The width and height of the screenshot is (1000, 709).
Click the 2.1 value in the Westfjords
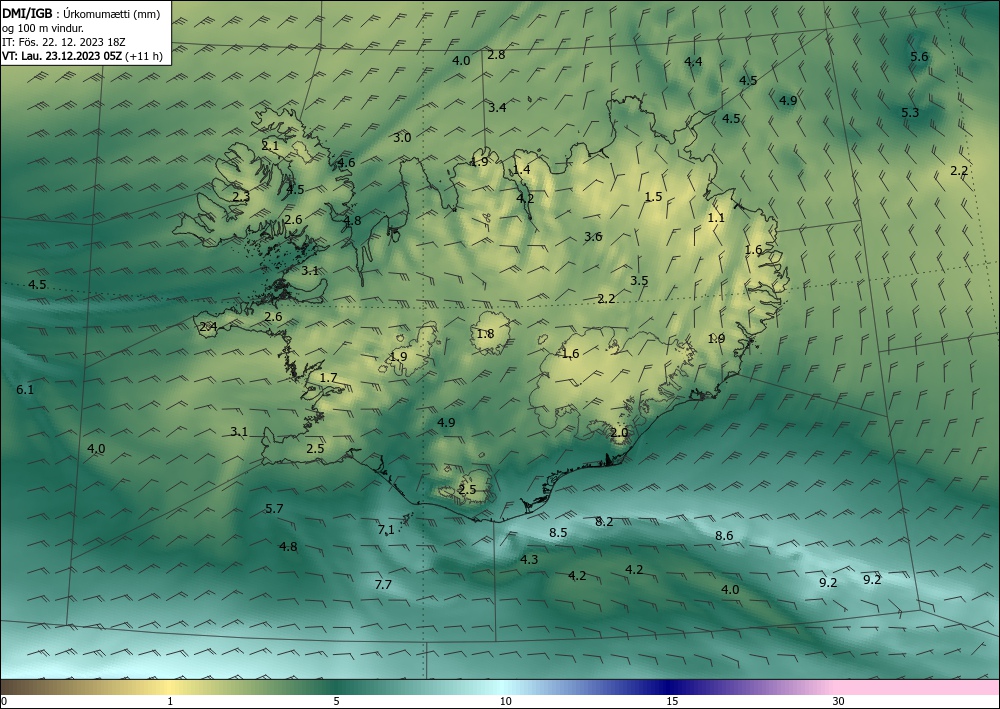(270, 146)
